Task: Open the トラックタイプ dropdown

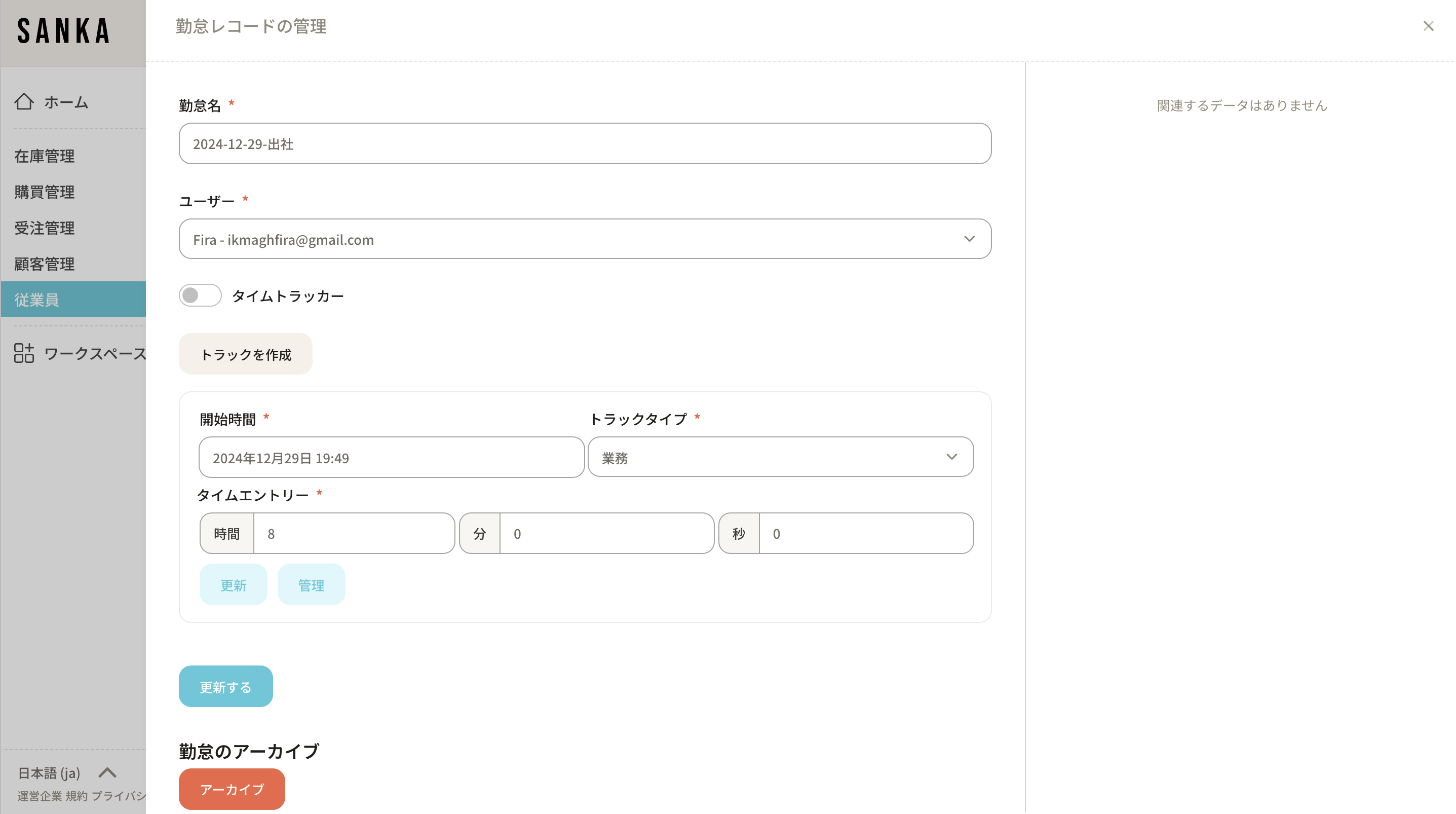Action: pyautogui.click(x=780, y=457)
